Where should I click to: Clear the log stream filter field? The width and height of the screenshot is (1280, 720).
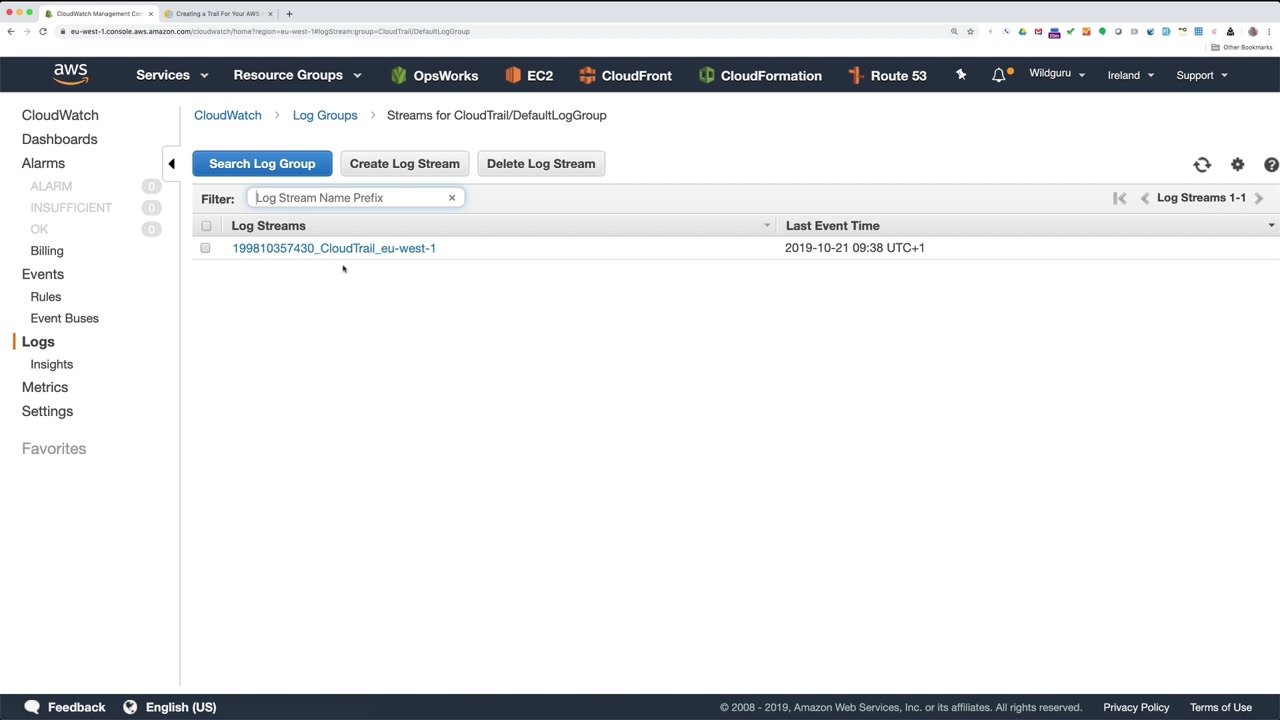(x=452, y=198)
